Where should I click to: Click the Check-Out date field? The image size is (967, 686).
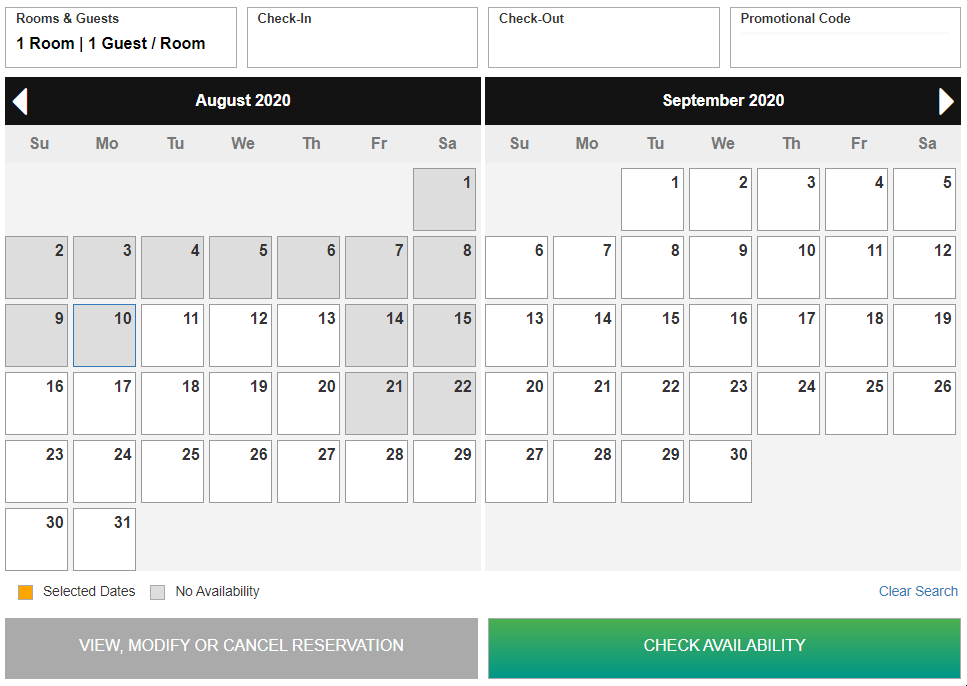point(603,38)
